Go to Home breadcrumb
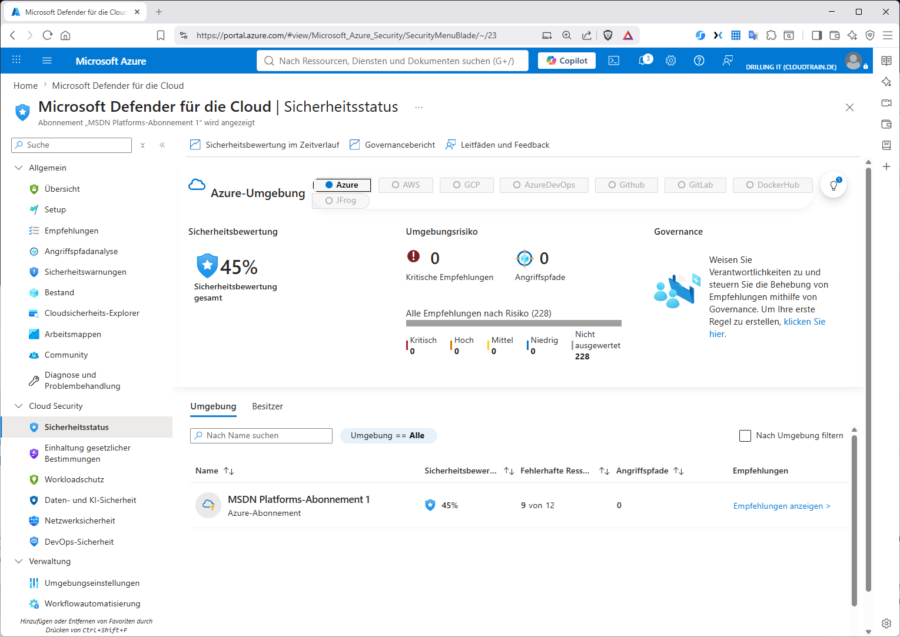The image size is (900, 637). tap(25, 86)
